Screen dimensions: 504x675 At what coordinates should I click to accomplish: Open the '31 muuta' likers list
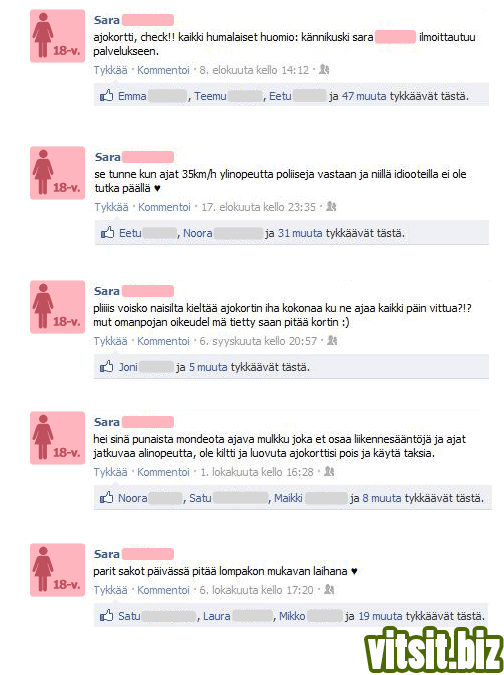coord(300,233)
